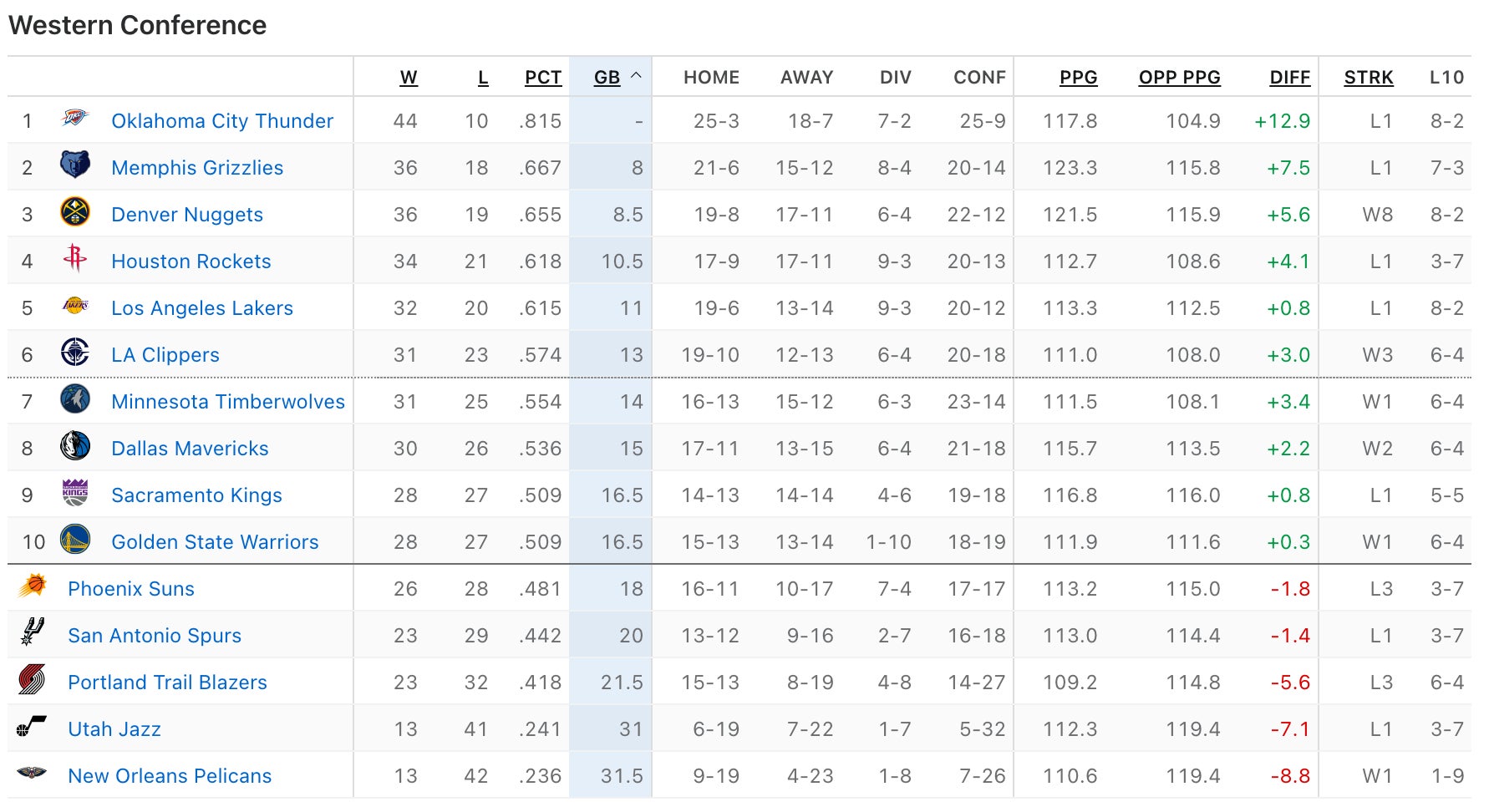
Task: Click the San Antonio Spurs logo
Action: pyautogui.click(x=32, y=633)
